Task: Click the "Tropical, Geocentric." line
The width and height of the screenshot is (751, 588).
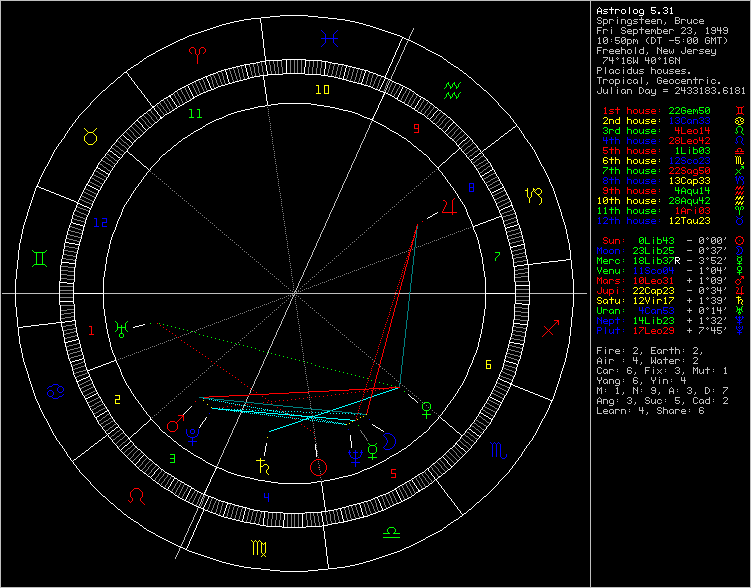Action: (x=659, y=81)
